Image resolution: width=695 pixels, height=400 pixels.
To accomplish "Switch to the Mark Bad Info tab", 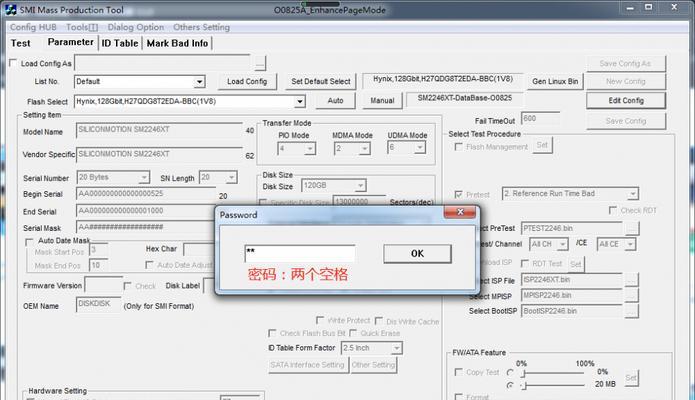I will pos(177,43).
